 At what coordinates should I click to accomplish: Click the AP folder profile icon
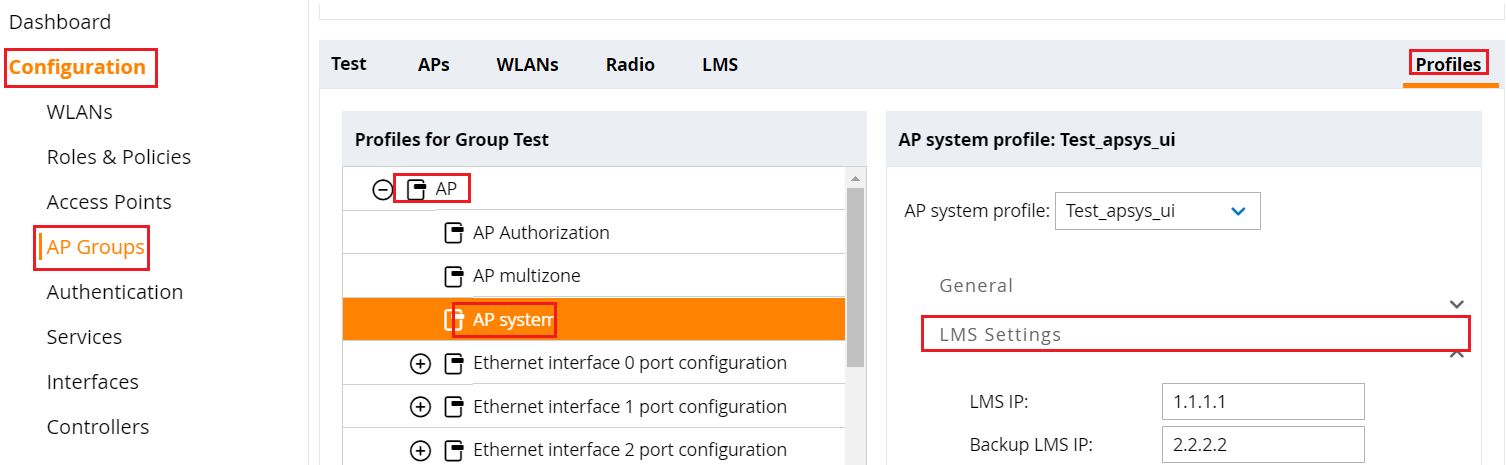click(417, 189)
